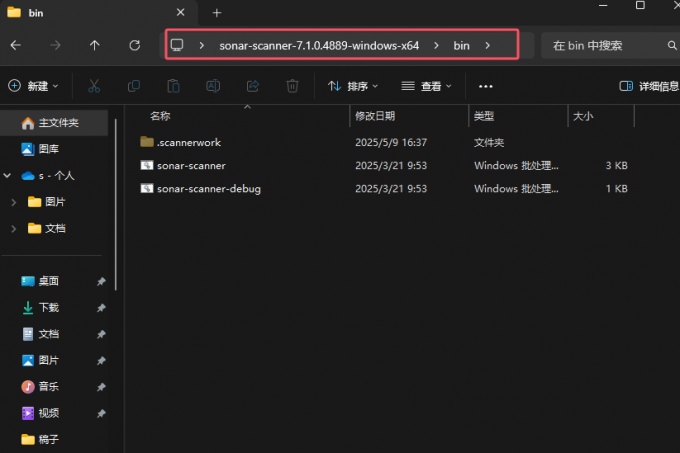Image resolution: width=680 pixels, height=453 pixels.
Task: Click the Forward navigation arrow
Action: click(x=55, y=45)
